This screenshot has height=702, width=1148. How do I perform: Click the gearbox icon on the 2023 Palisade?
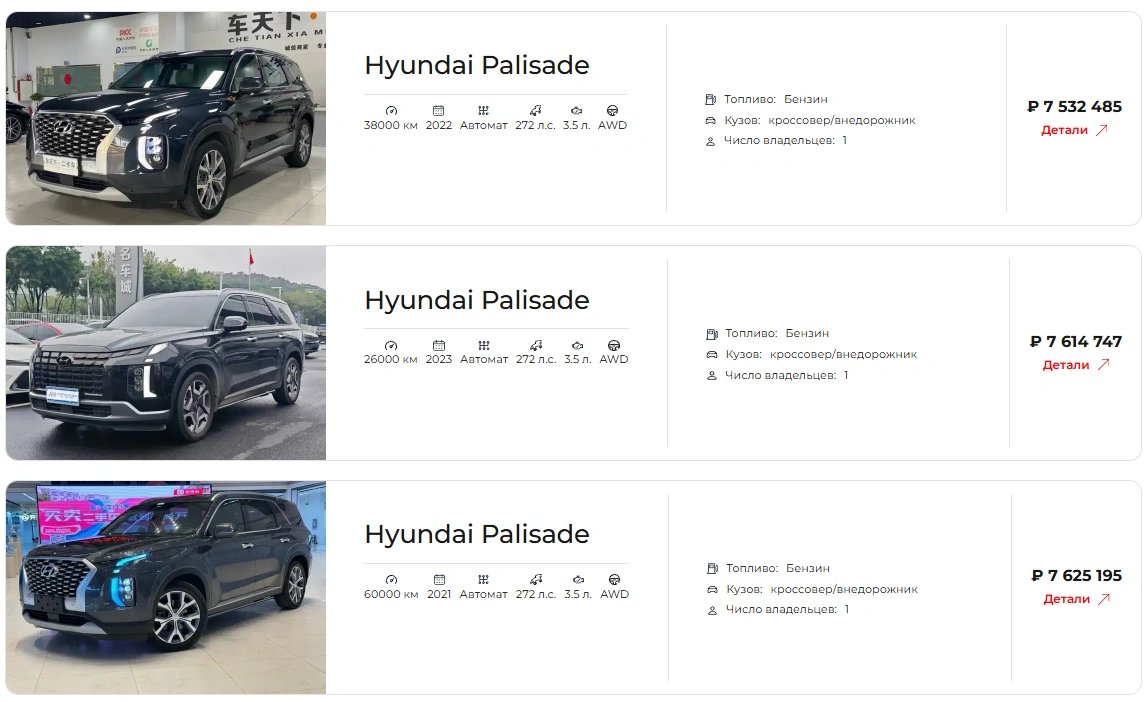484,346
